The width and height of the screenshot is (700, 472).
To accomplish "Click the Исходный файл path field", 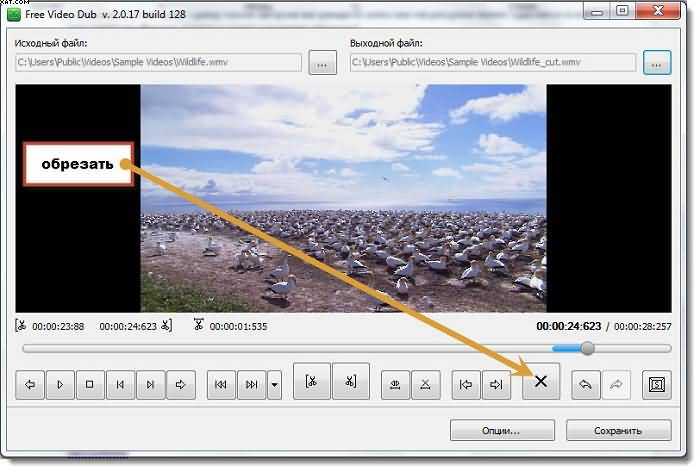I will pos(158,62).
